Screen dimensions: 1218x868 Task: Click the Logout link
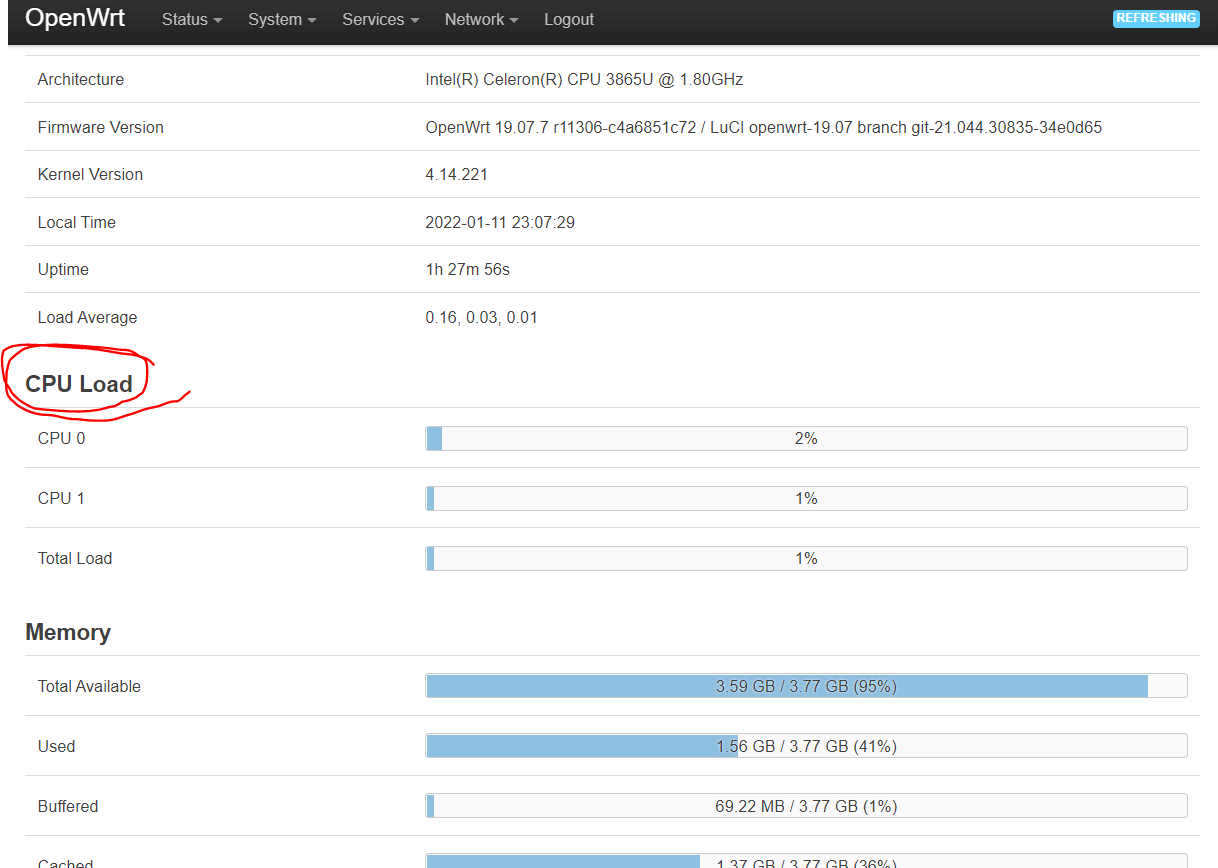coord(569,19)
